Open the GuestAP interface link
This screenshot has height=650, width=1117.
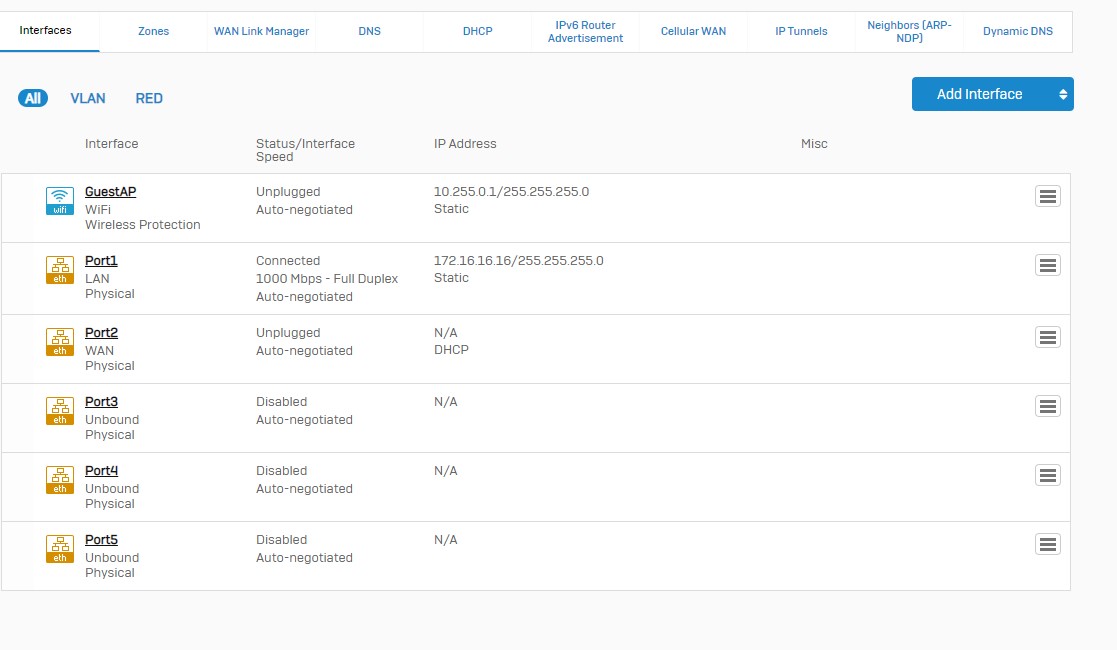click(x=110, y=192)
